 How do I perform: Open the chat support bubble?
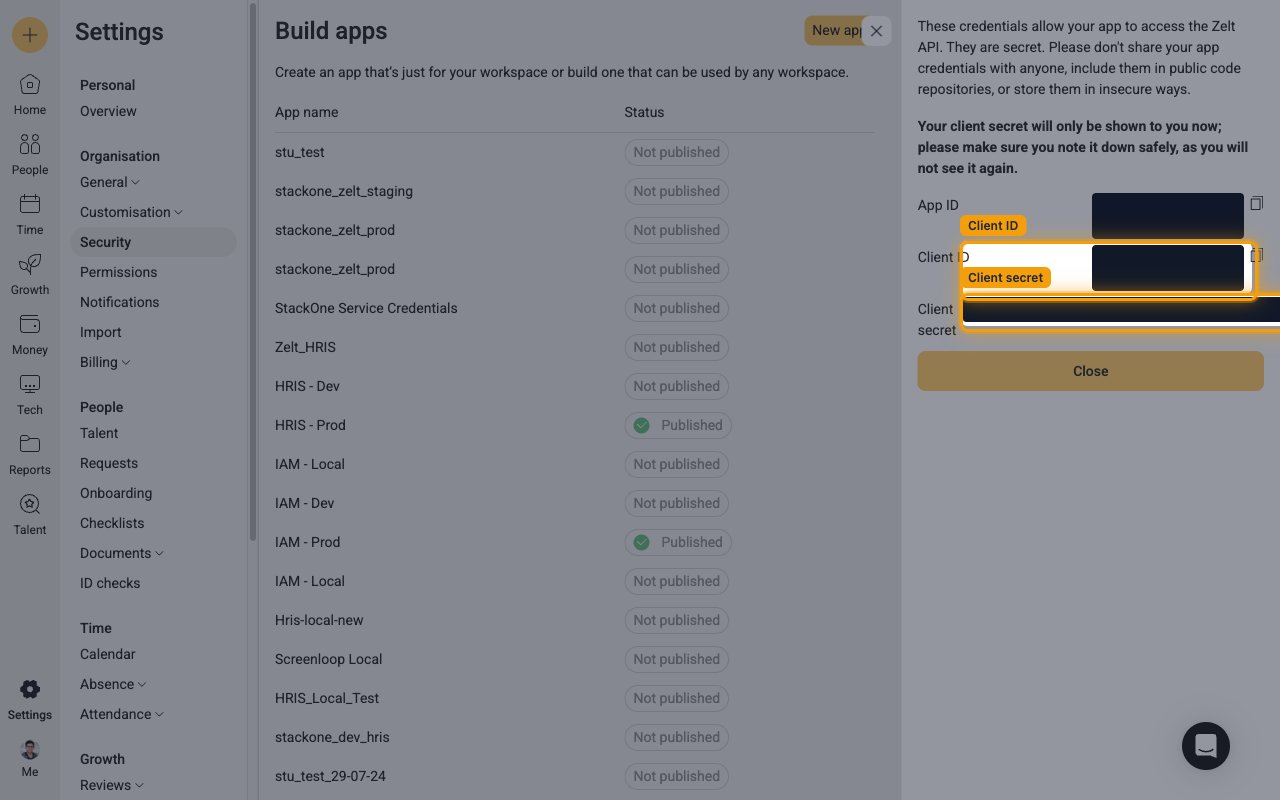pyautogui.click(x=1206, y=746)
